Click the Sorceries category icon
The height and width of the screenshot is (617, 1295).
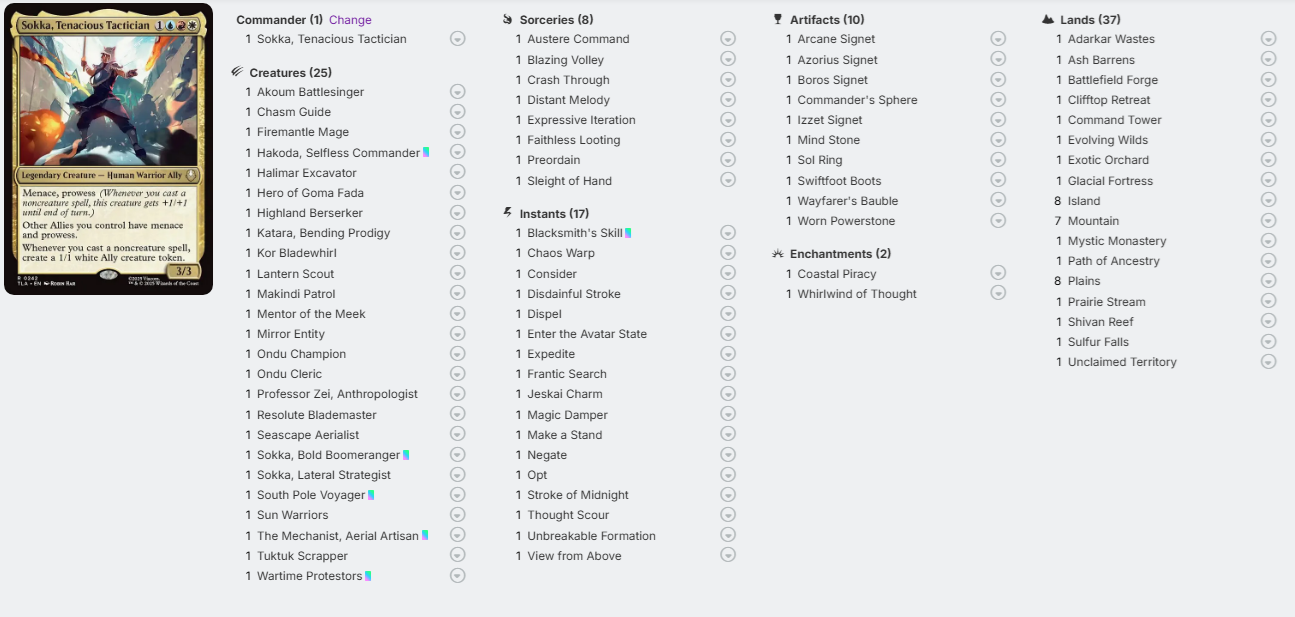pyautogui.click(x=507, y=19)
